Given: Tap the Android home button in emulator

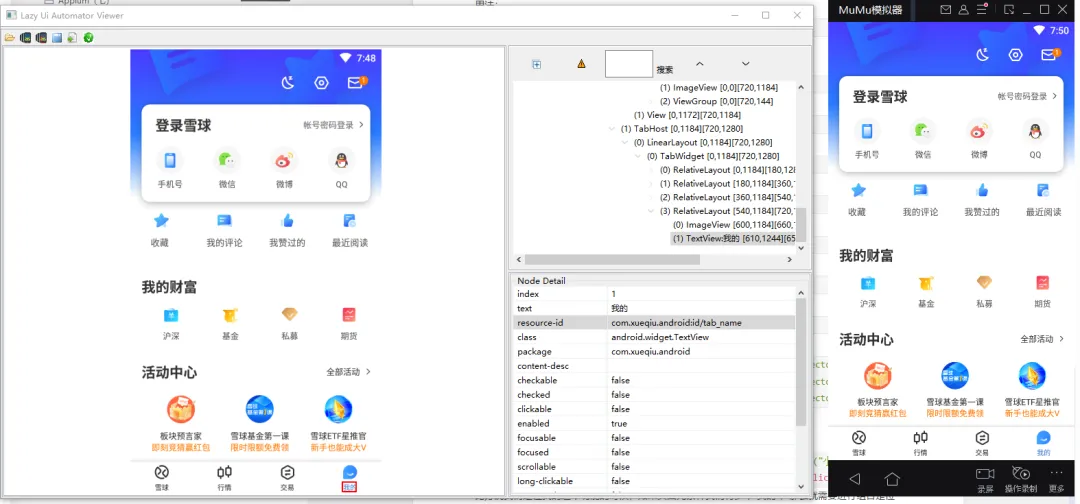Looking at the screenshot, I should tap(892, 479).
